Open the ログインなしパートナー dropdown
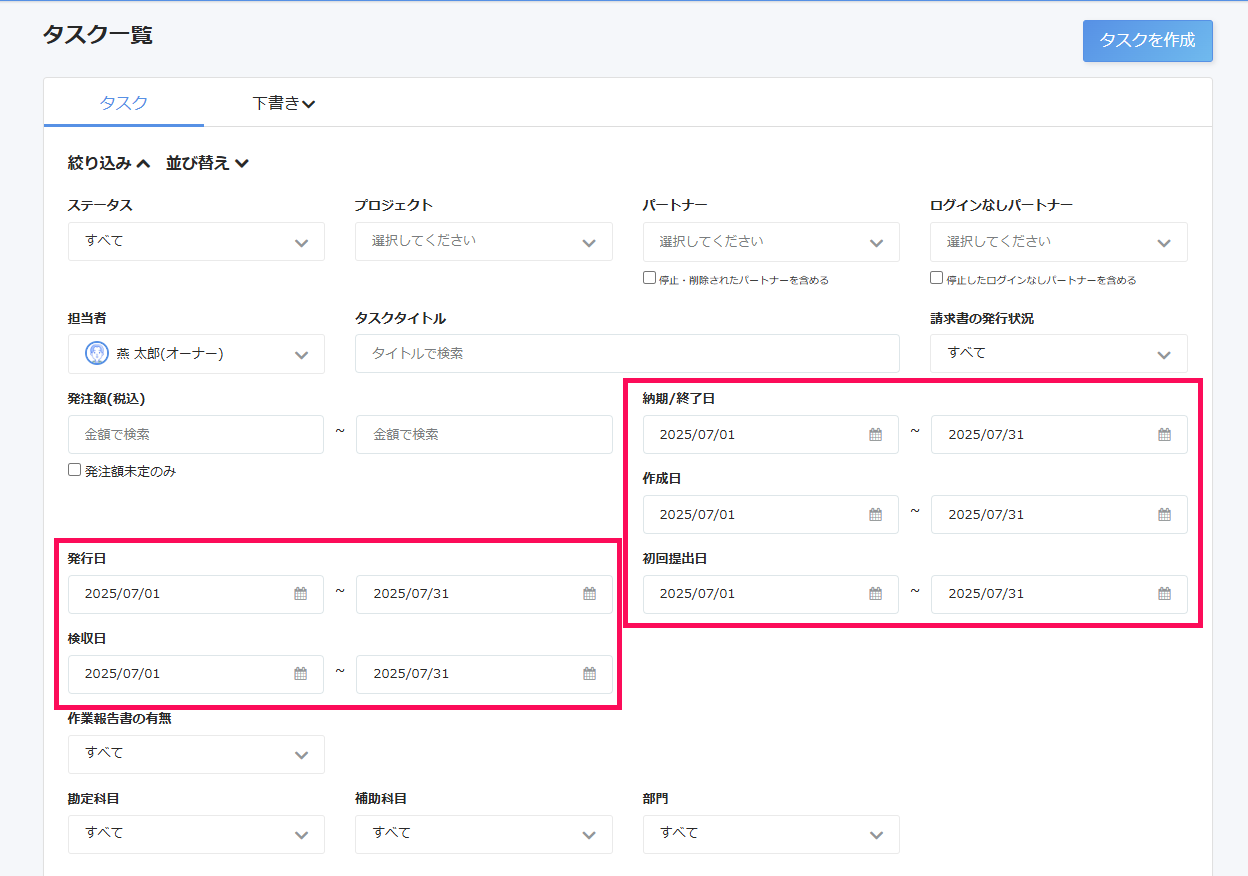The height and width of the screenshot is (876, 1248). (1059, 242)
